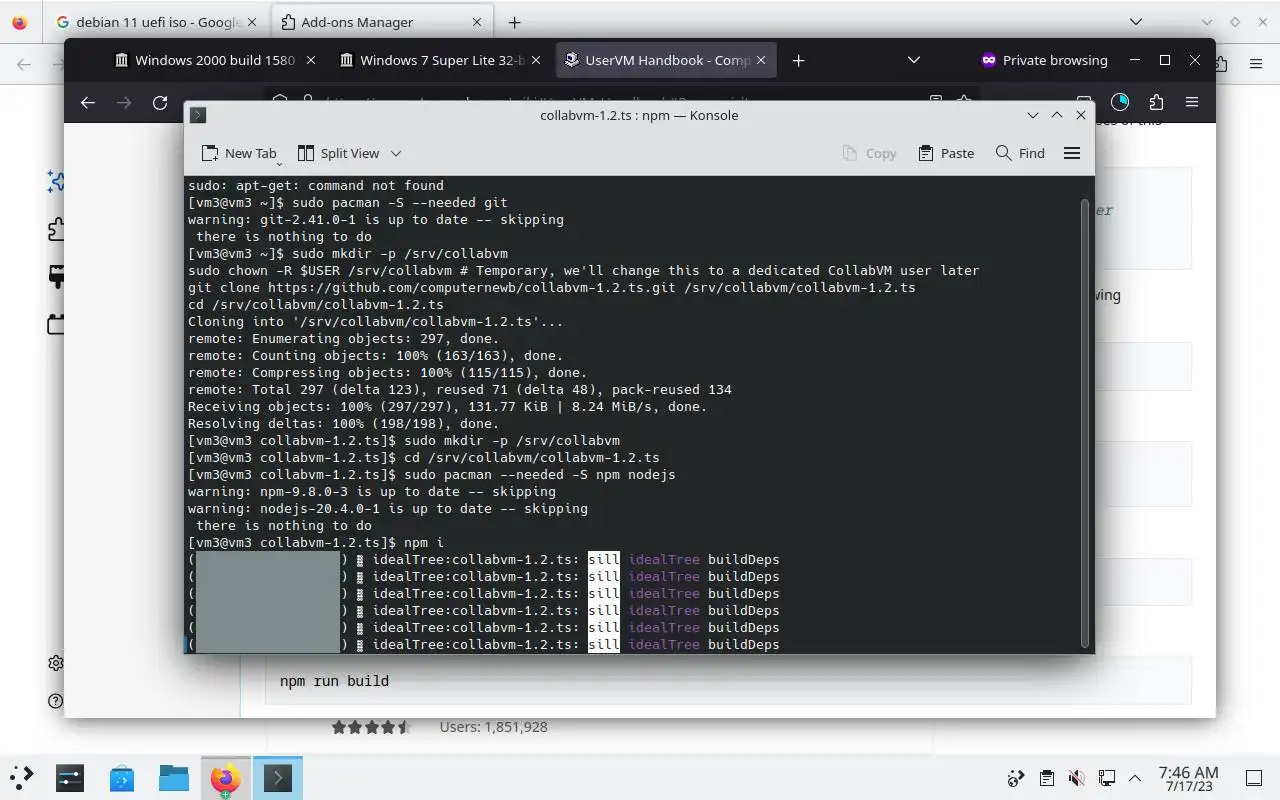This screenshot has height=800, width=1280.
Task: Click the add-on star rating
Action: [x=371, y=727]
